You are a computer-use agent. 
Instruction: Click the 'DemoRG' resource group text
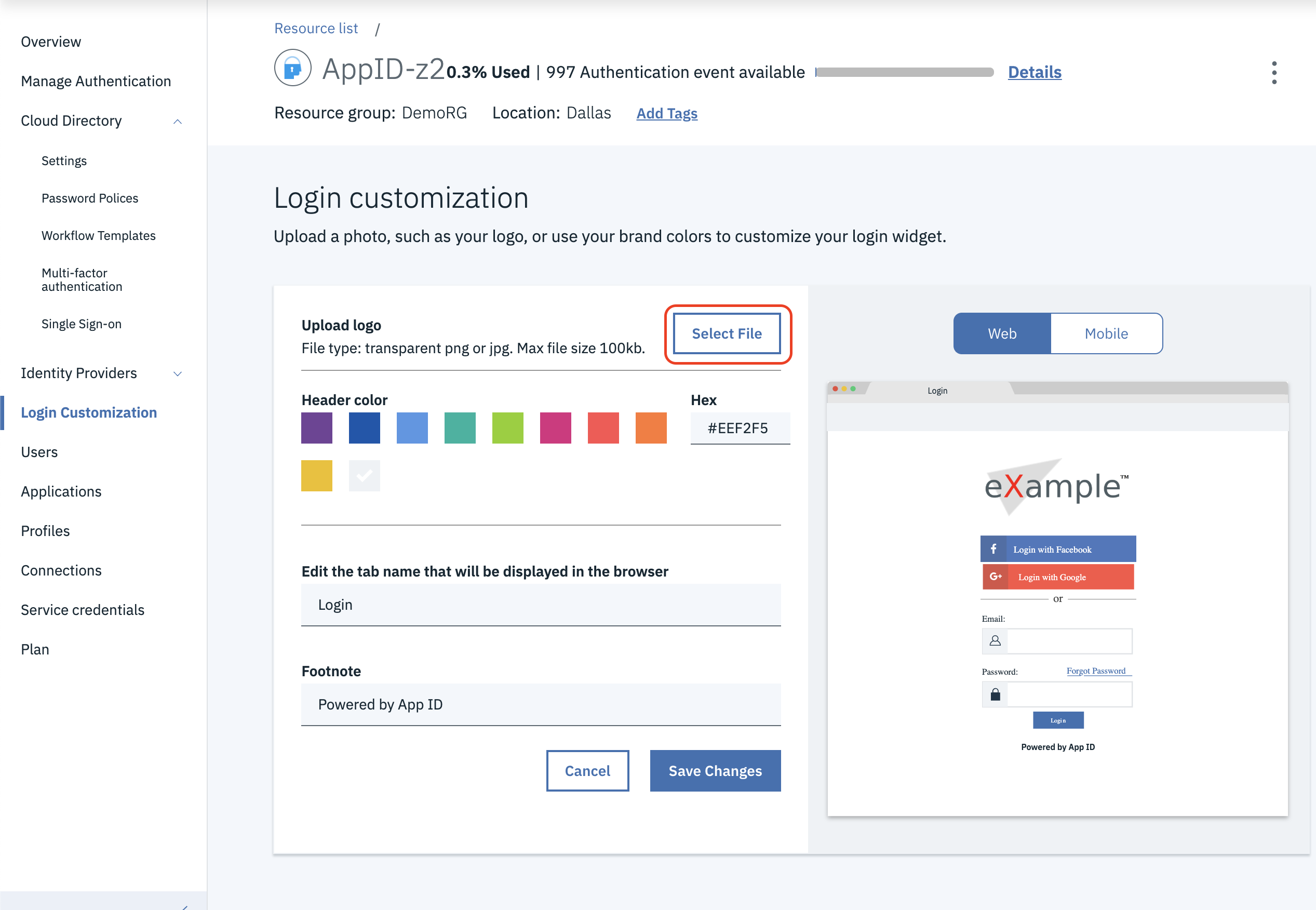coord(434,113)
